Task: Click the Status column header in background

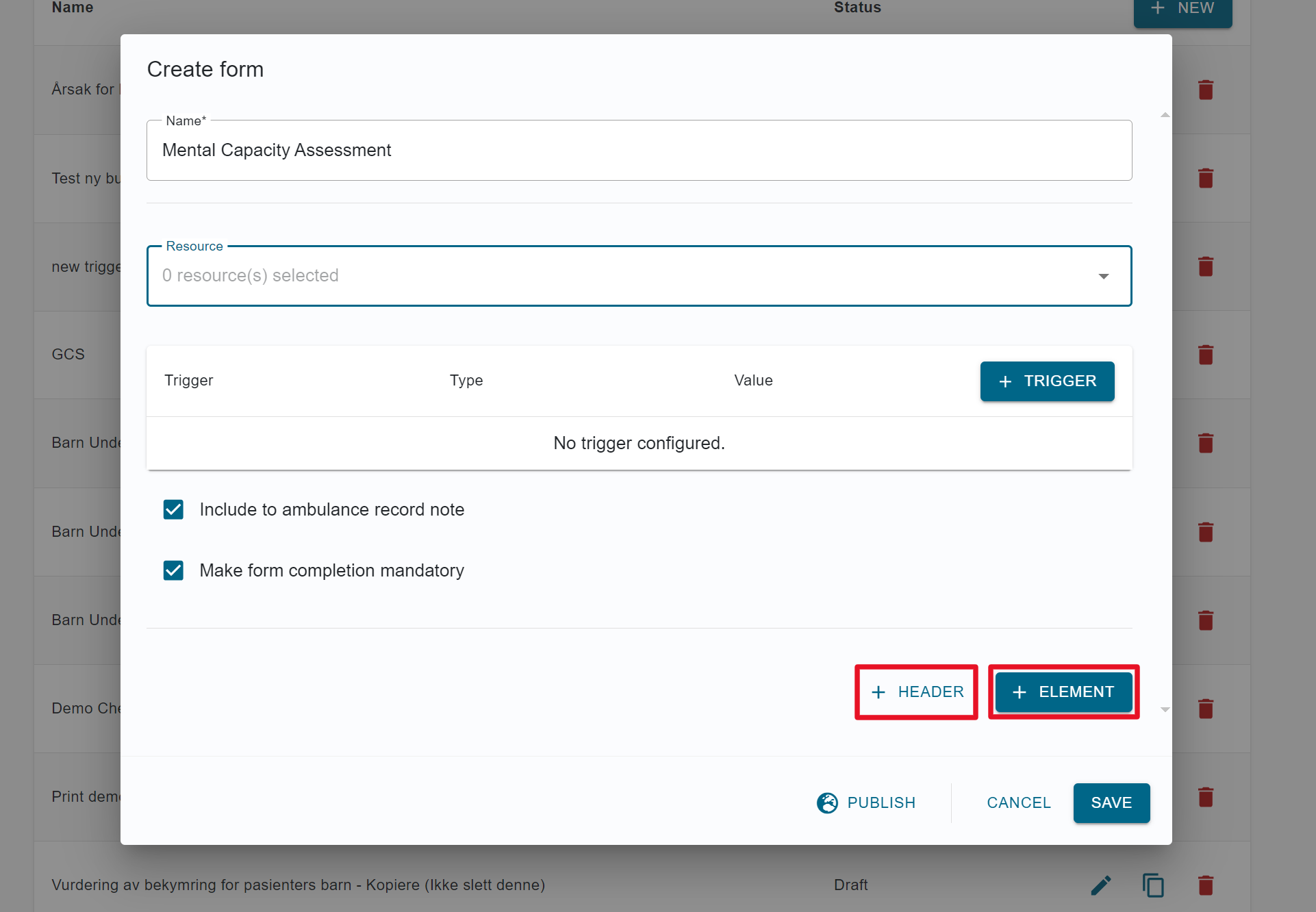Action: [x=857, y=8]
